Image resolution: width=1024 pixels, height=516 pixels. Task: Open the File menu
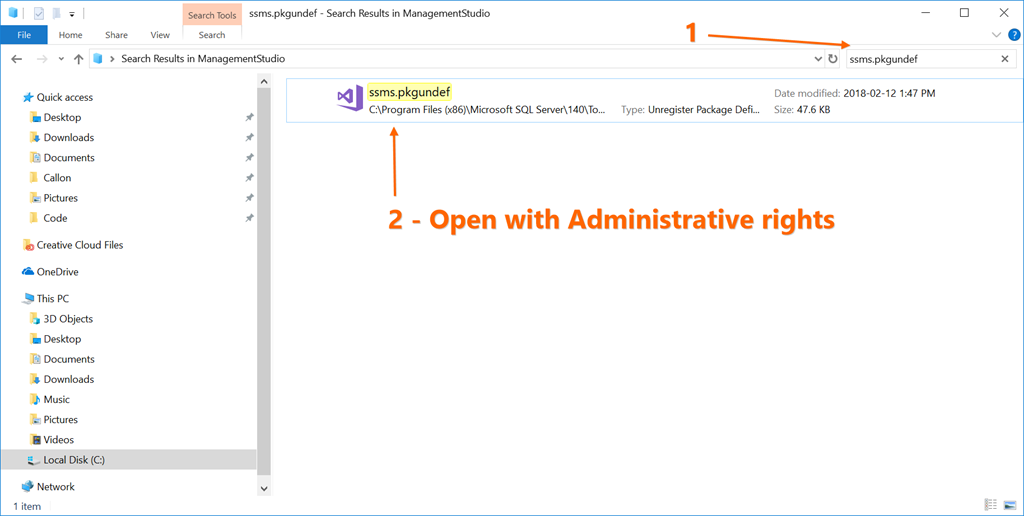coord(24,35)
